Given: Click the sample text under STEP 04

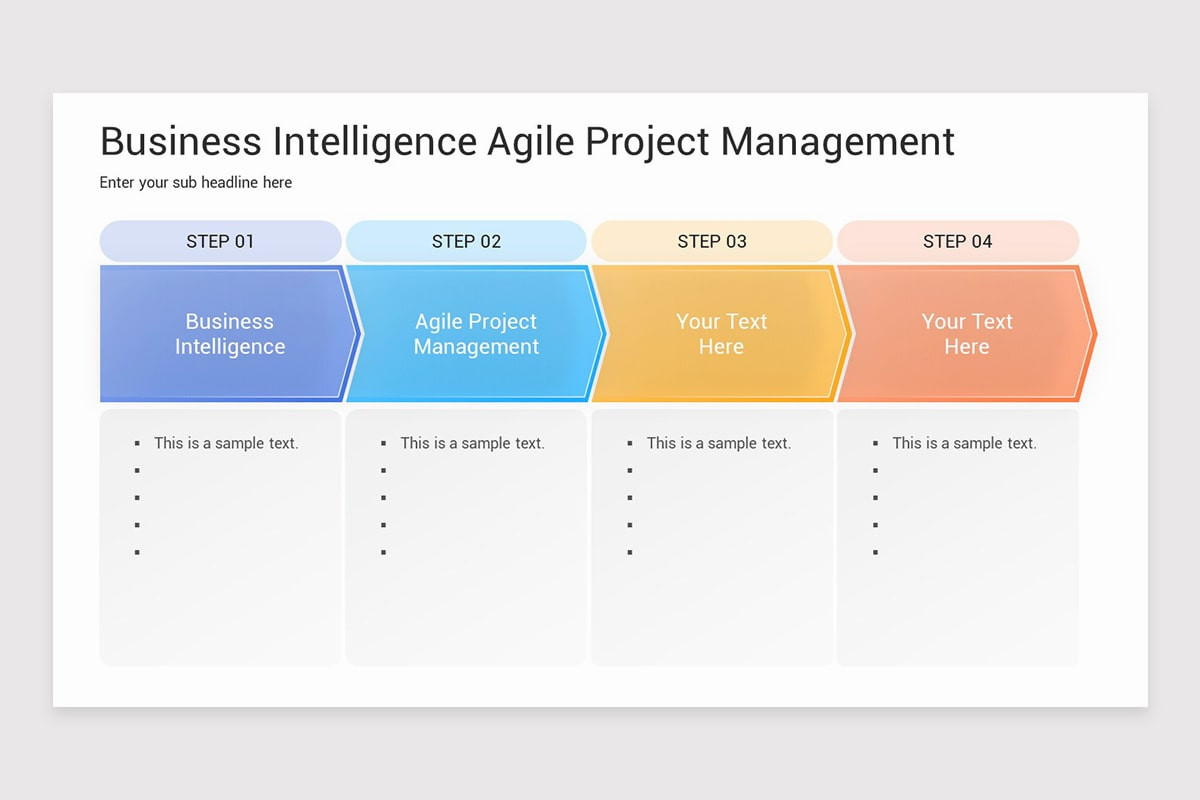Looking at the screenshot, I should coord(964,443).
